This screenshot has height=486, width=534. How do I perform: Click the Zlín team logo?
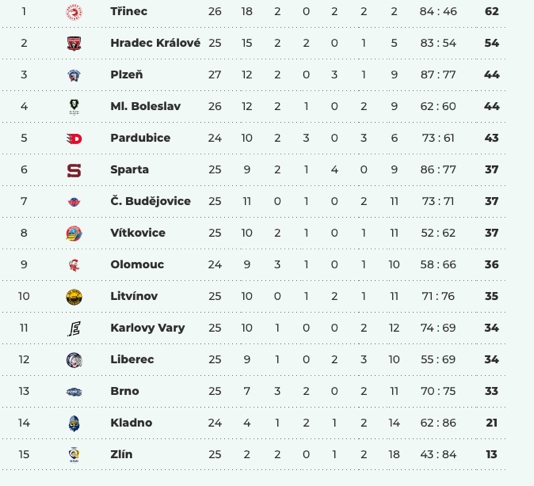tap(74, 455)
